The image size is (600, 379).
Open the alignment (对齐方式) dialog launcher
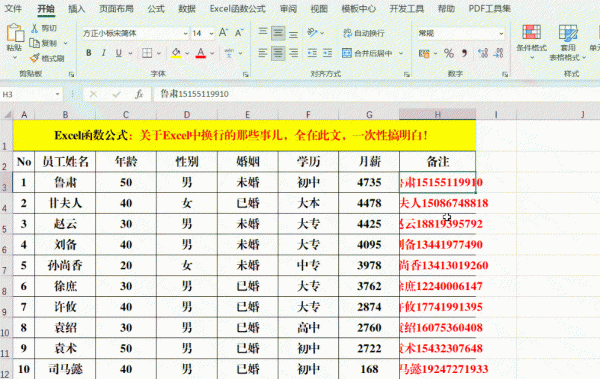(406, 74)
